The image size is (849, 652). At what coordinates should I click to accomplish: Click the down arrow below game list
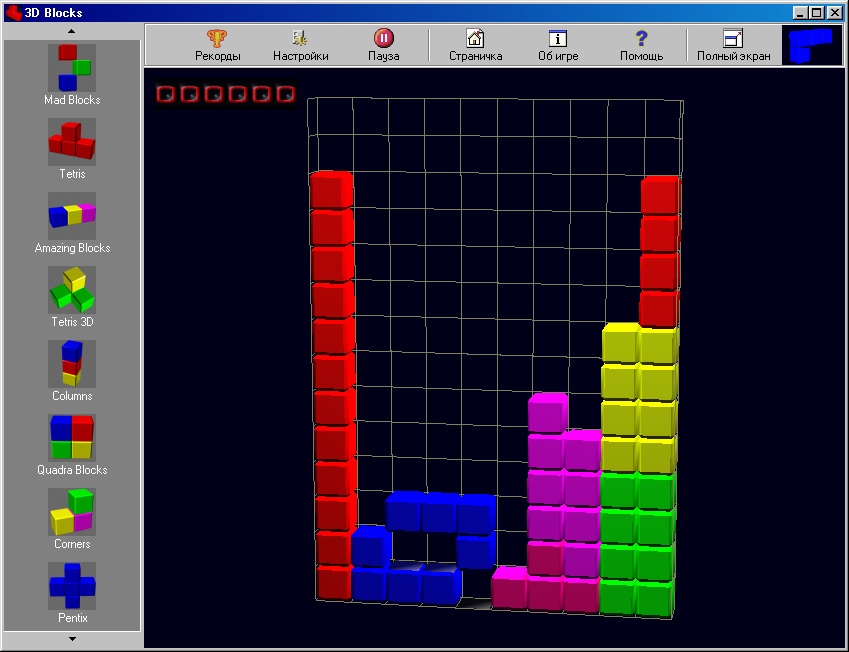[x=72, y=639]
